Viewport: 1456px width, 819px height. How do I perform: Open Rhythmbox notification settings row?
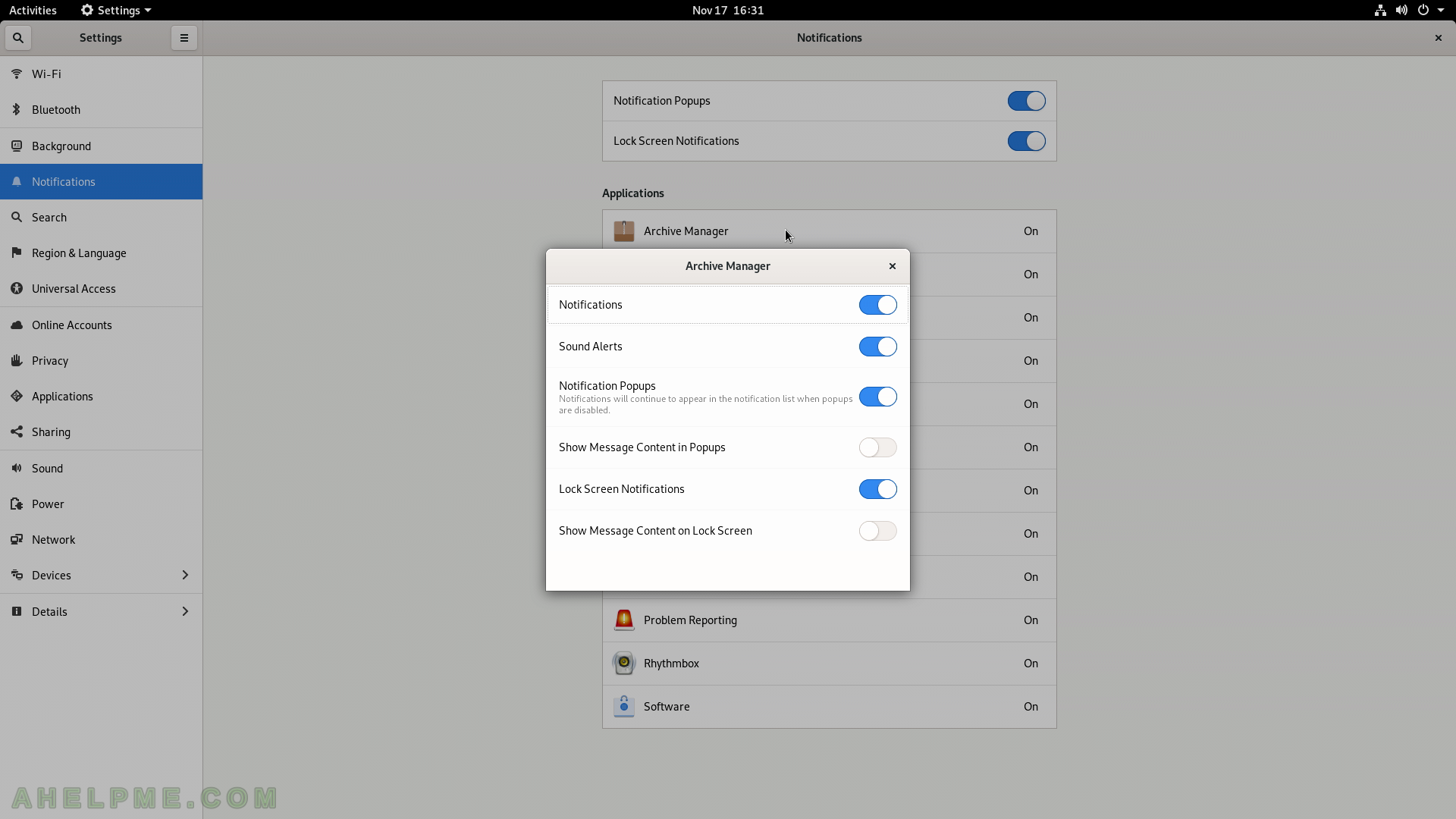click(x=830, y=664)
